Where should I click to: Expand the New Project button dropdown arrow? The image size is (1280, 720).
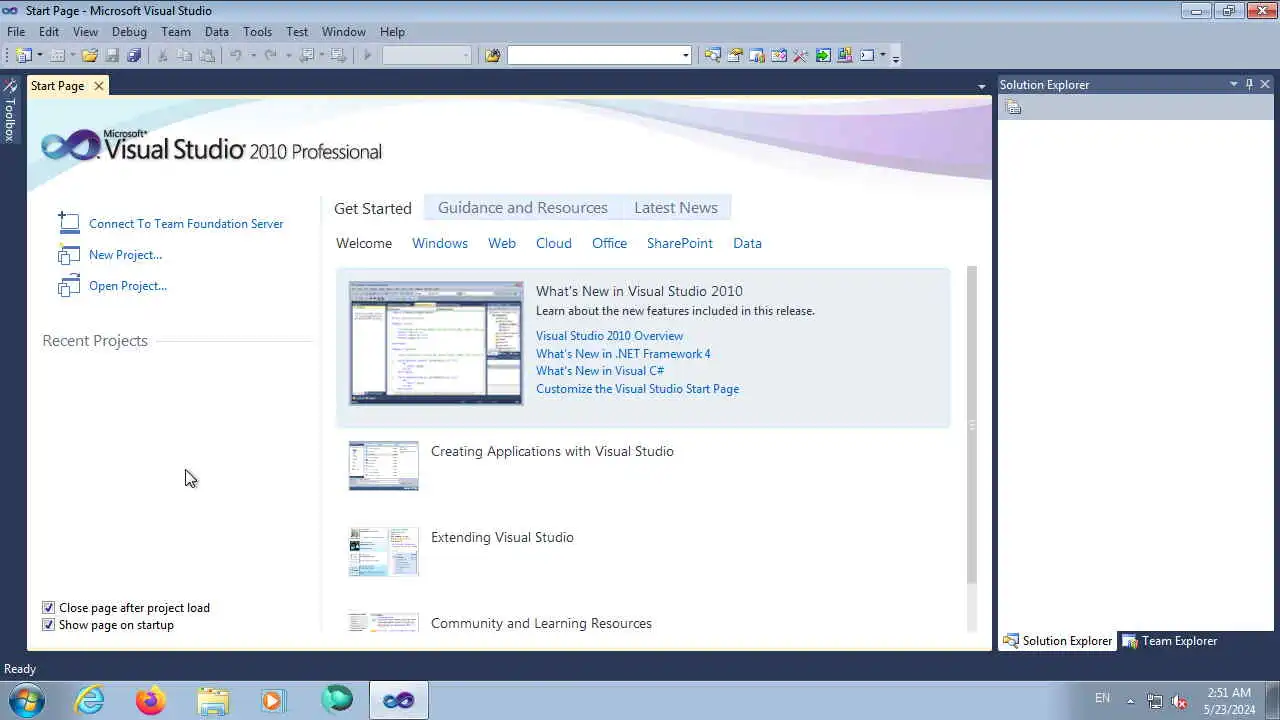tap(40, 56)
